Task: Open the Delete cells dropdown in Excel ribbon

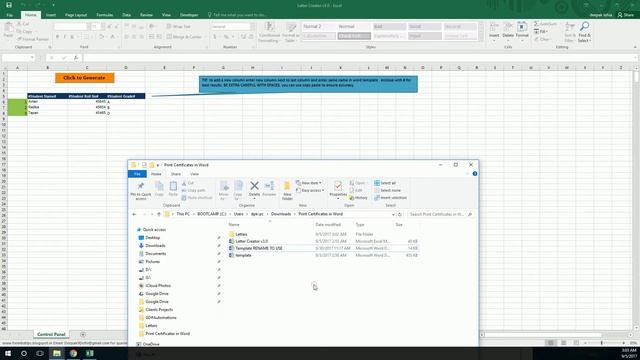Action: tap(508, 32)
